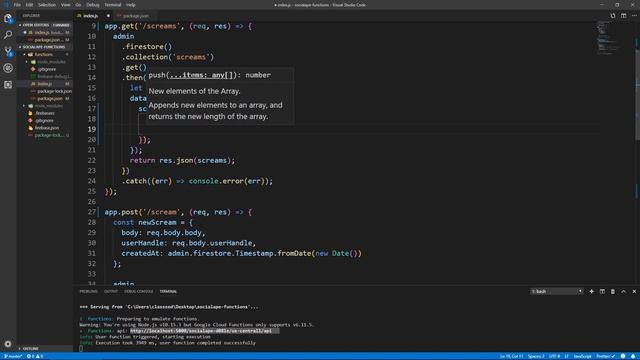Click localhost:5000 API link in terminal
Screen dimensions: 640x360
(x=201, y=331)
